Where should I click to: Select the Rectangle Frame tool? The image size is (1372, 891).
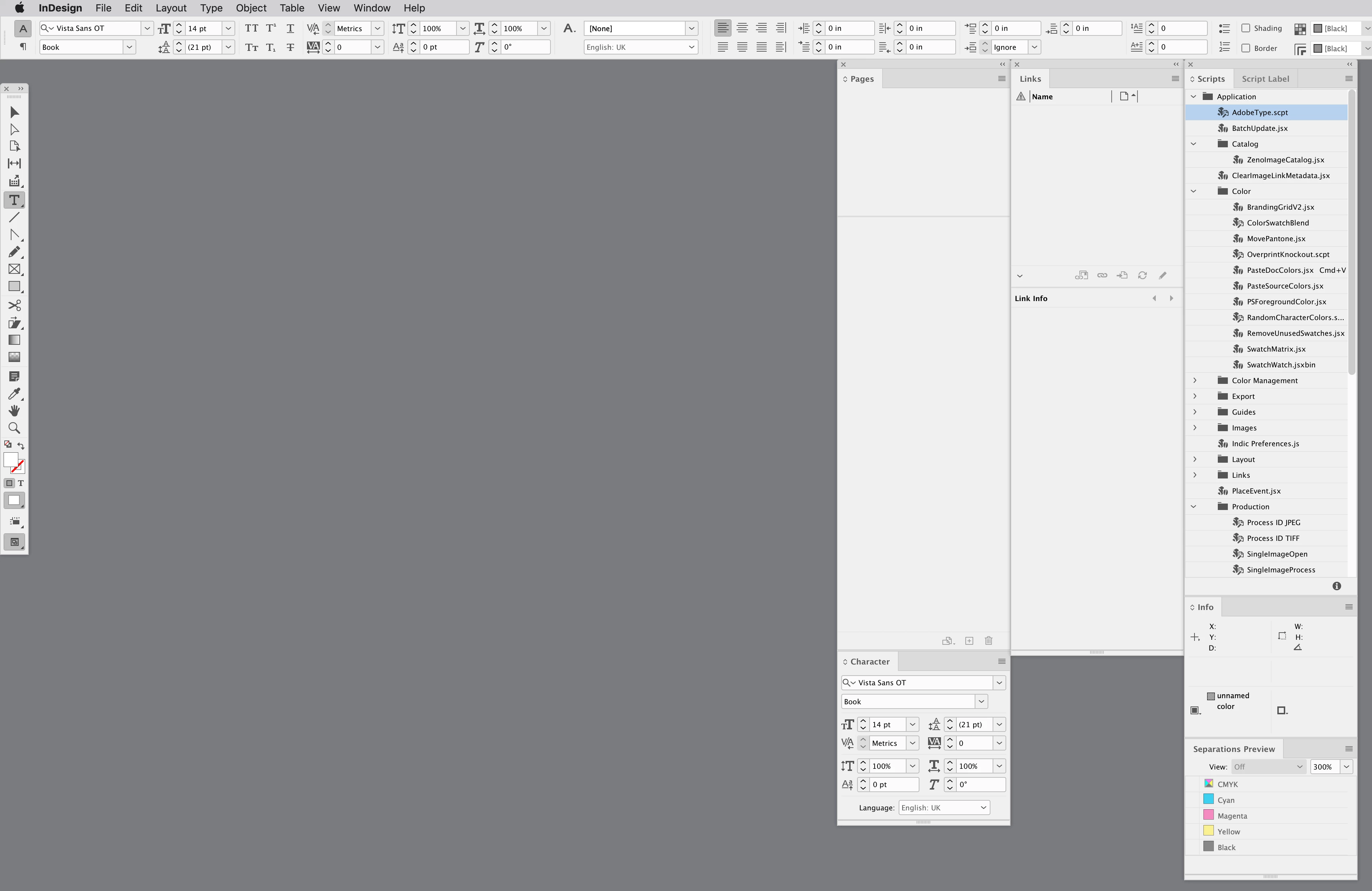14,269
